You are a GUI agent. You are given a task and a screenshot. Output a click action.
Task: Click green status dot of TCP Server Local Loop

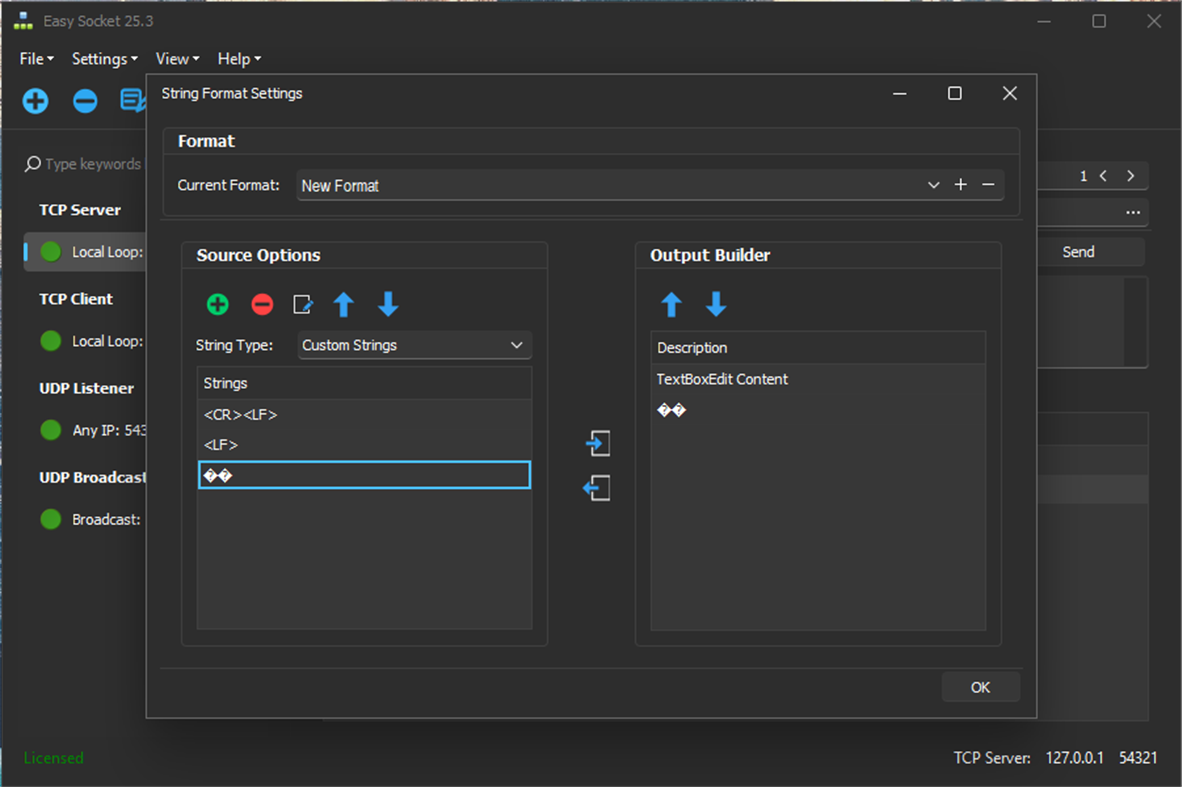point(51,252)
